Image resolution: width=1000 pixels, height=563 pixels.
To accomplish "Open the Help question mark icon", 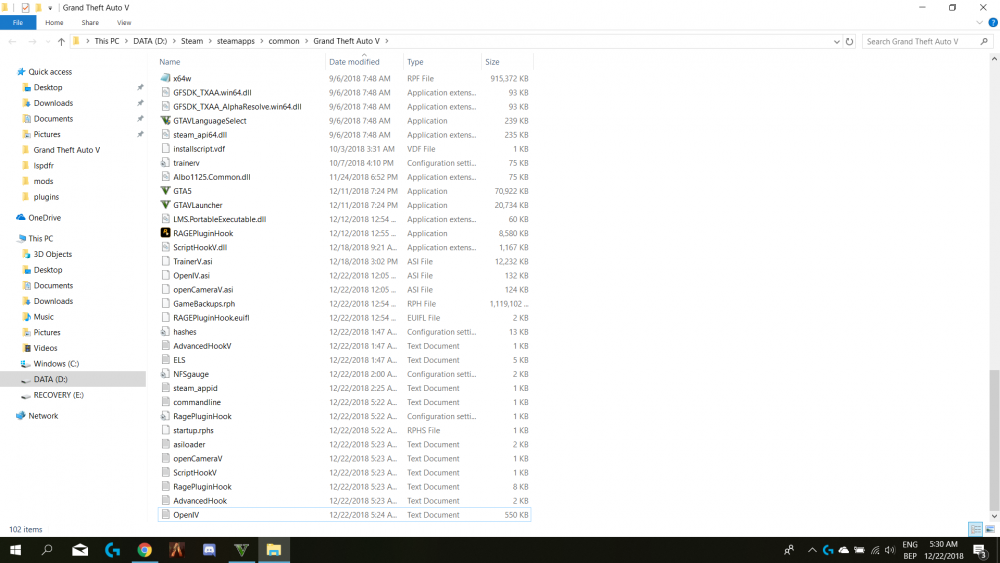I will 993,22.
